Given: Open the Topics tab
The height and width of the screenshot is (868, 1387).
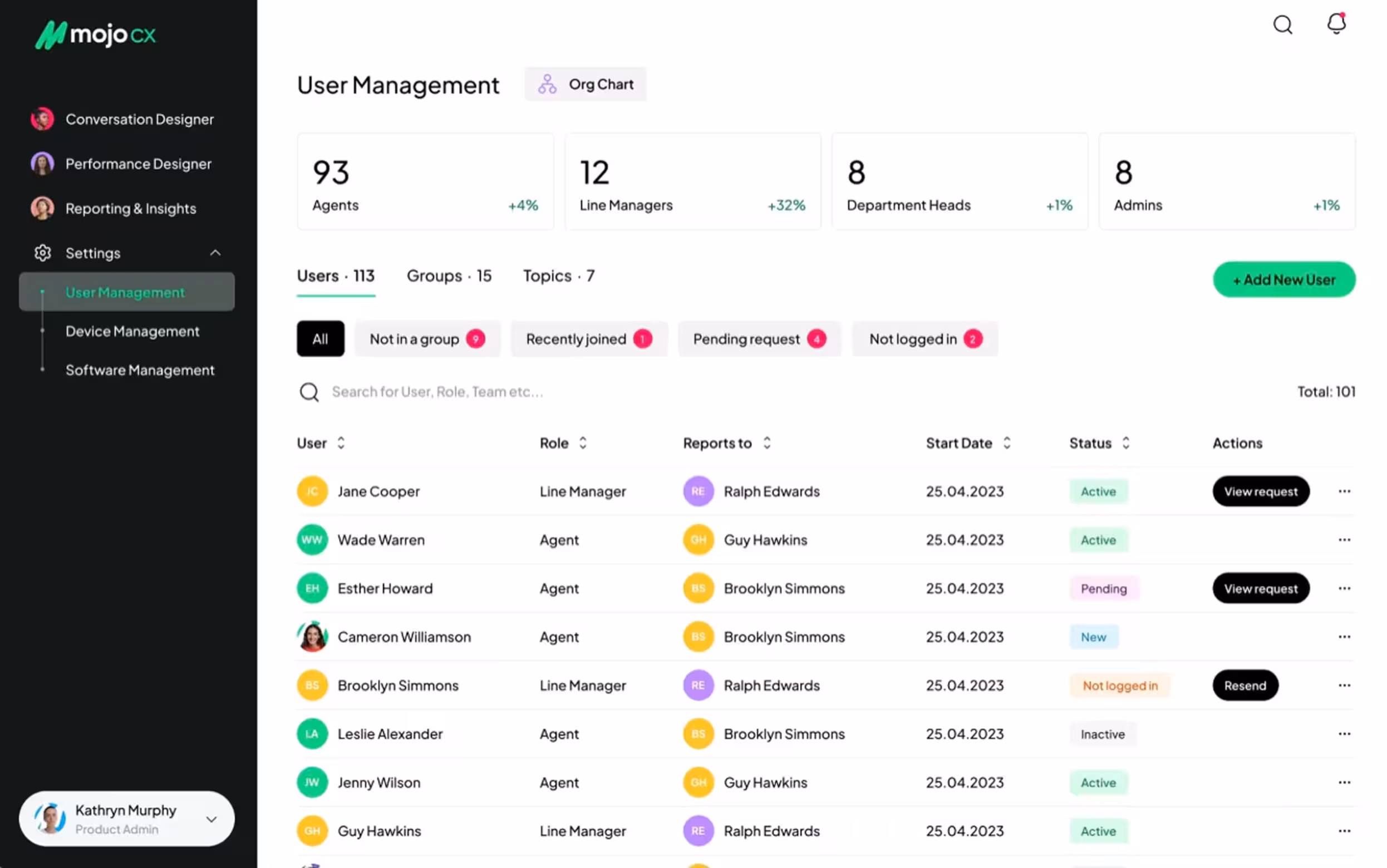Looking at the screenshot, I should tap(558, 275).
